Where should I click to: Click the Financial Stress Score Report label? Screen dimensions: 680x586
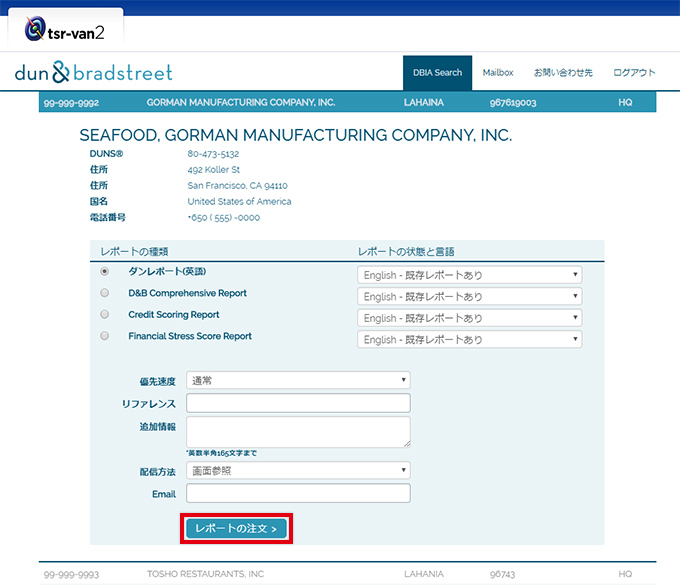[x=190, y=336]
